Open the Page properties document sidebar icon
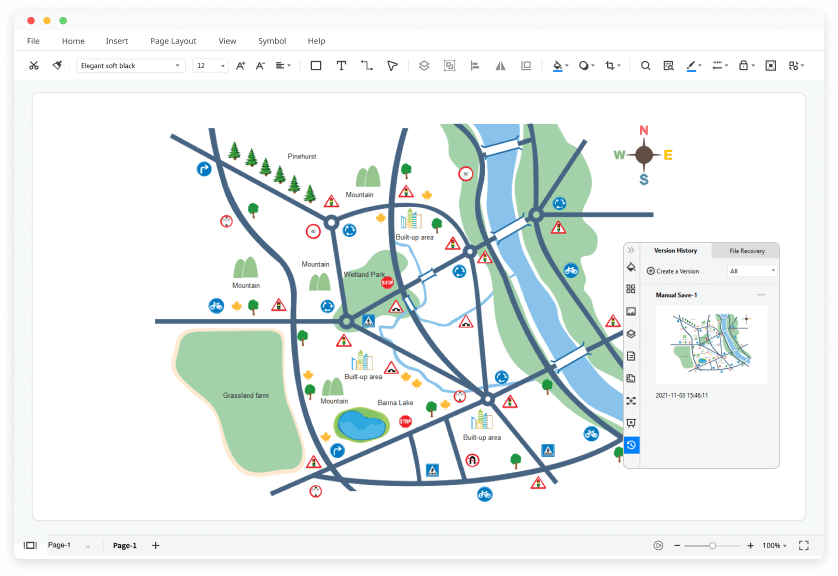The height and width of the screenshot is (576, 838). click(x=631, y=356)
